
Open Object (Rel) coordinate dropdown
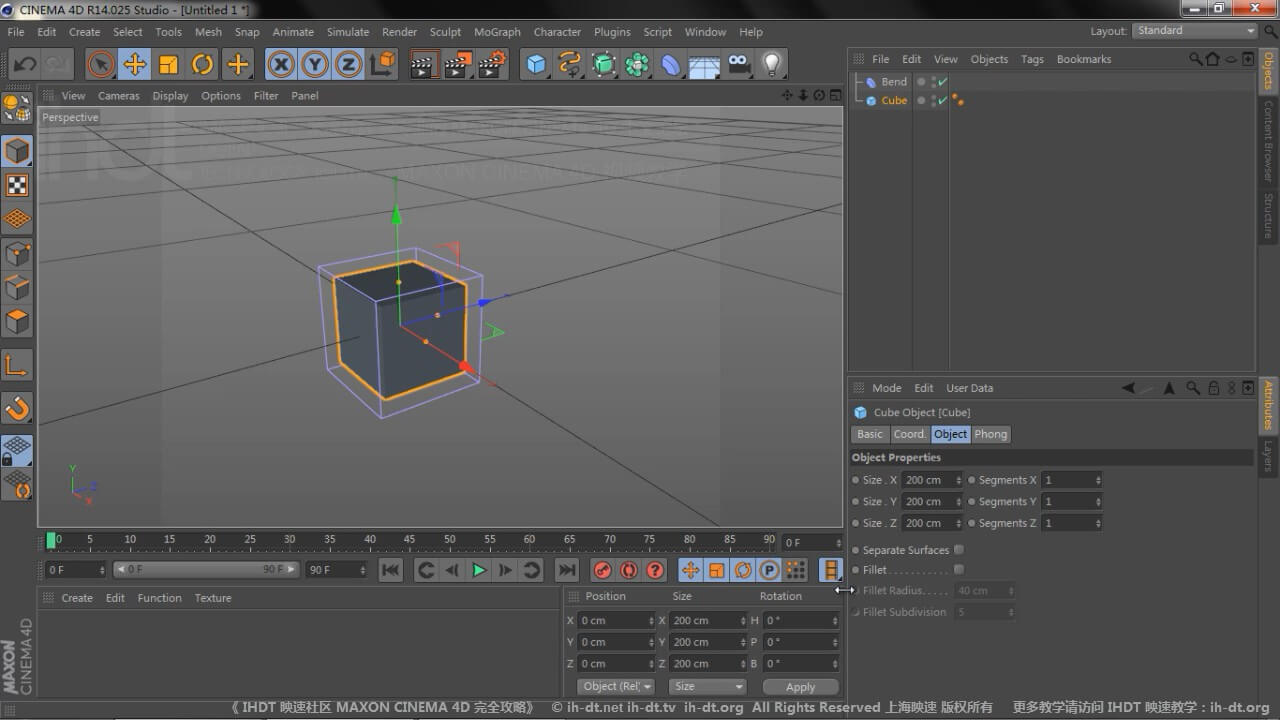(617, 687)
